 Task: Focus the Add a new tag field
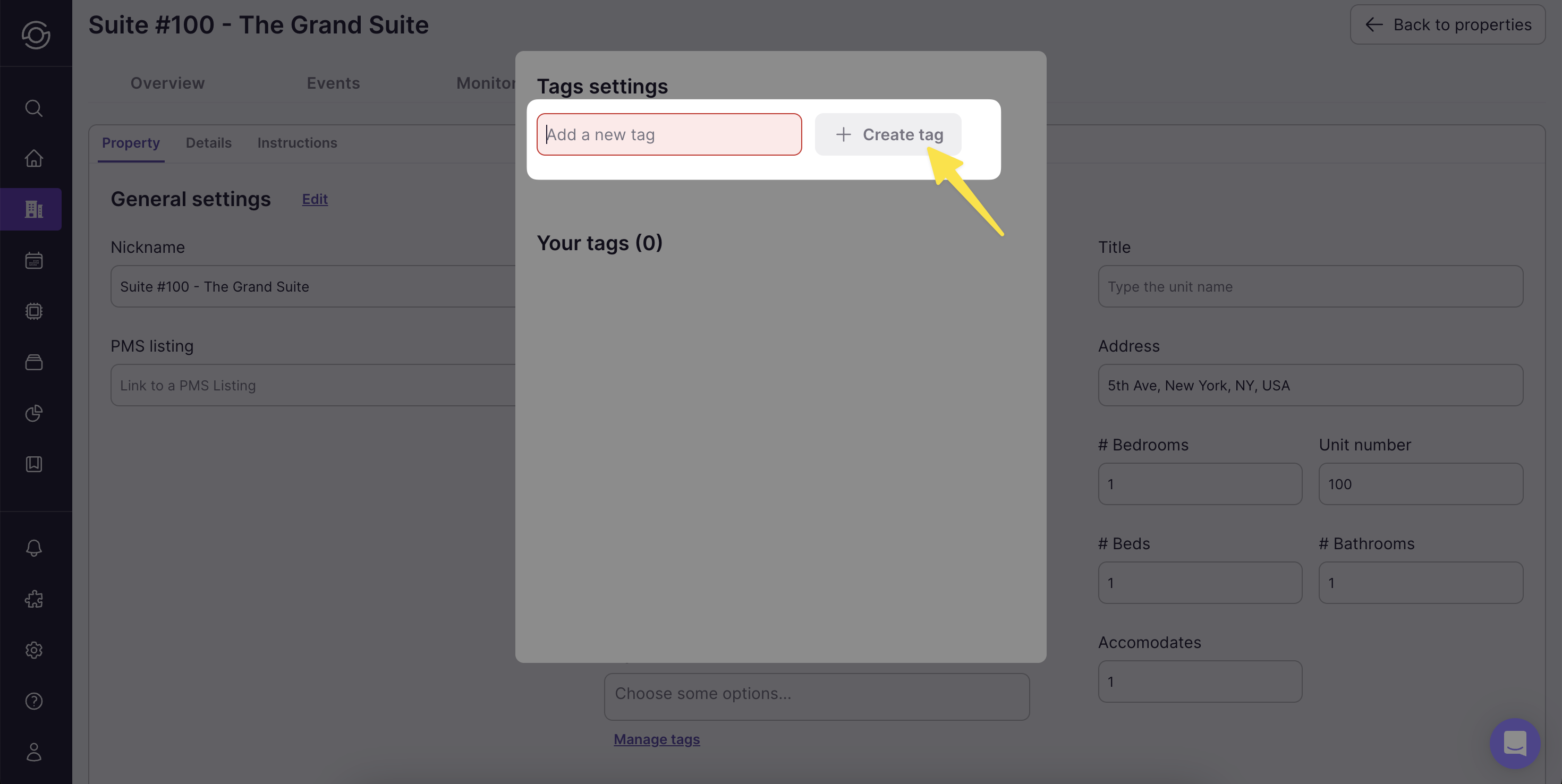pyautogui.click(x=669, y=134)
